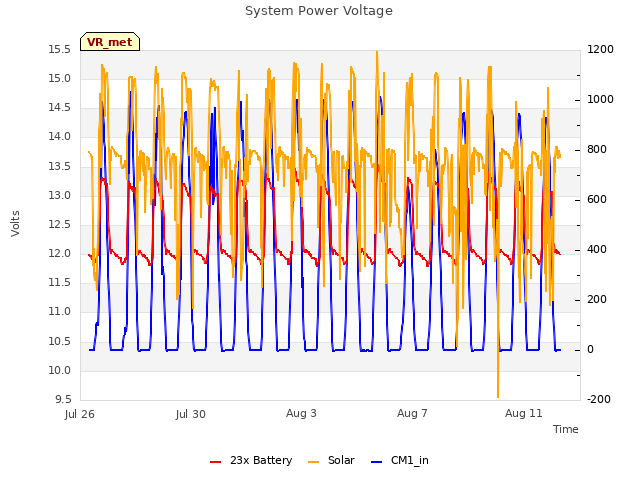
Task: Click the 9.5 left axis value
Action: 63,399
